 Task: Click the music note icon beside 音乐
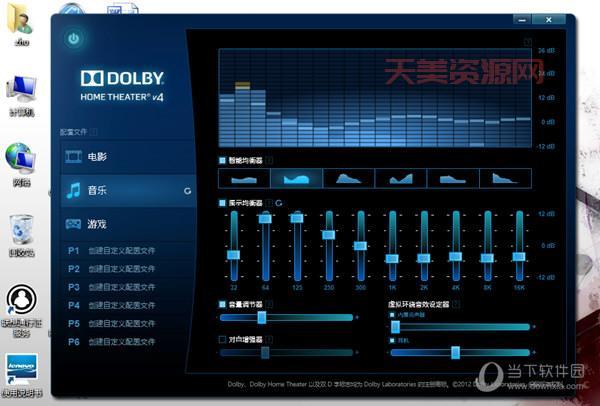click(x=73, y=190)
